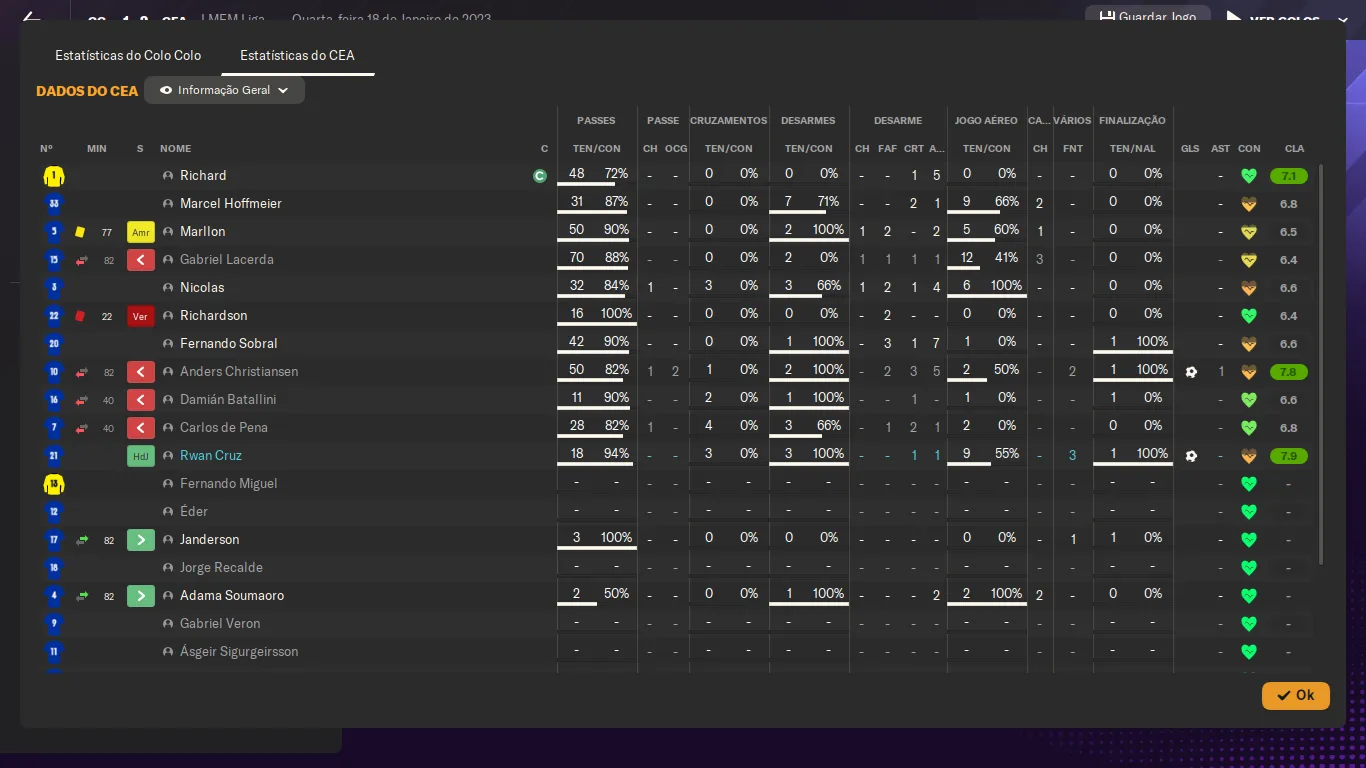This screenshot has width=1366, height=768.
Task: Click the JOGO AÉREO group header
Action: point(986,121)
